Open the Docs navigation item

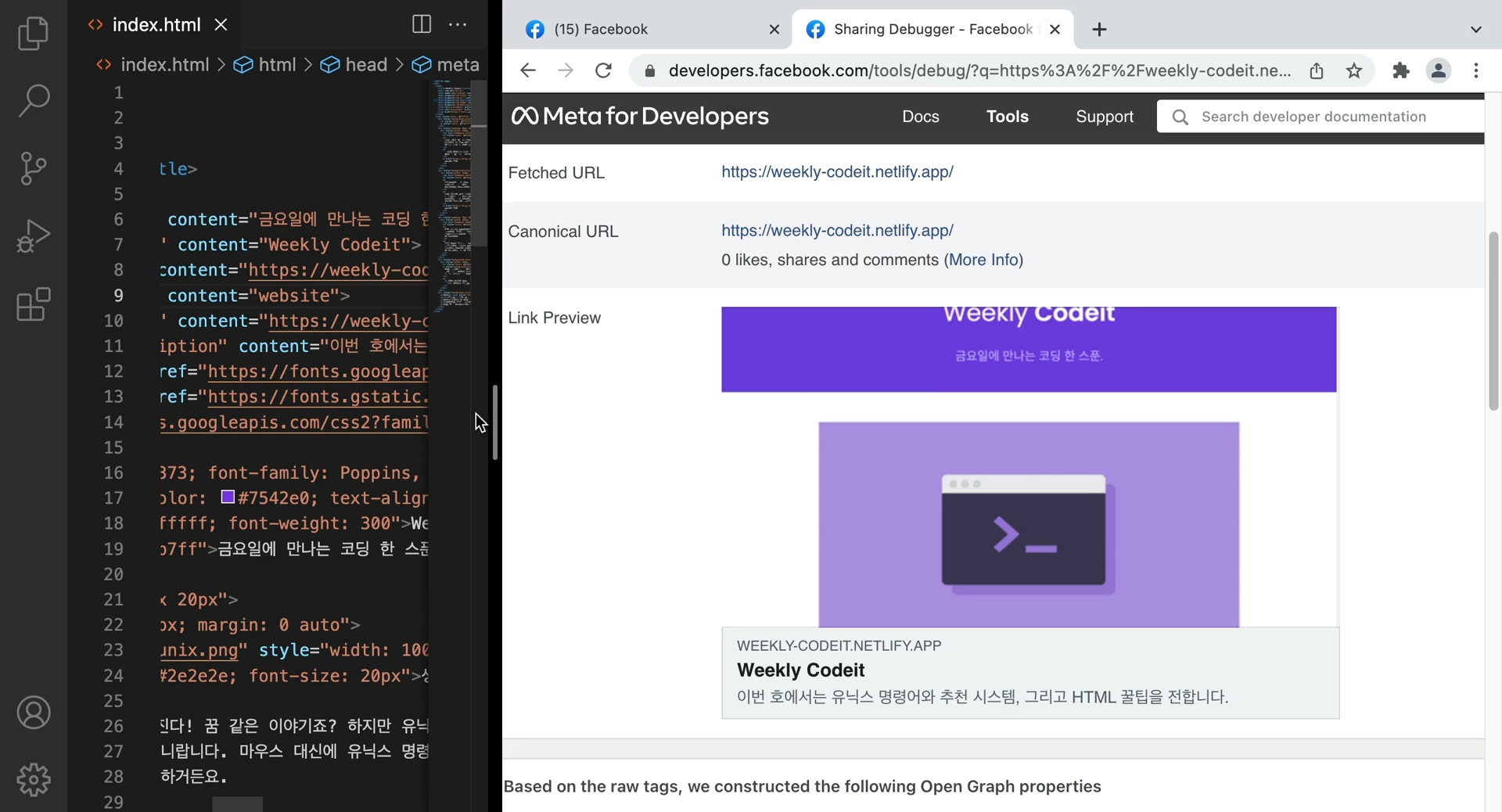click(x=920, y=117)
